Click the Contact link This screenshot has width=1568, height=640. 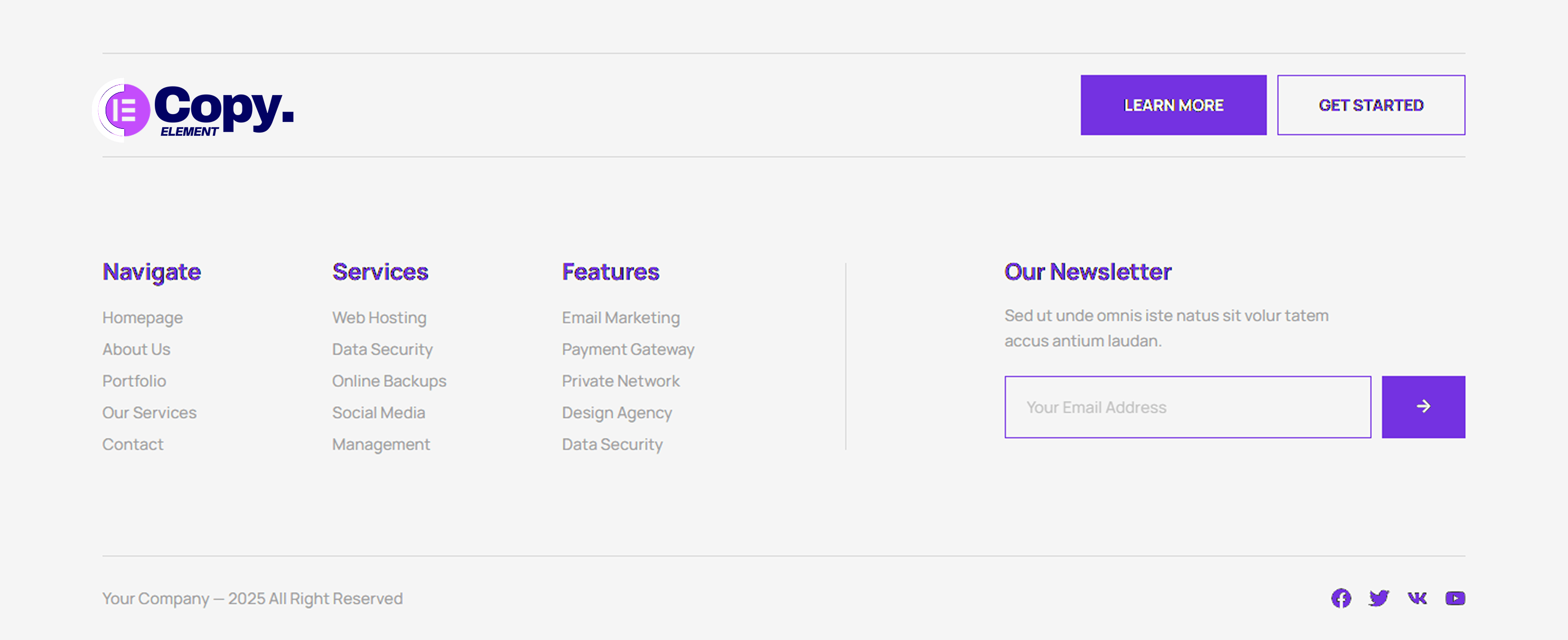tap(133, 444)
